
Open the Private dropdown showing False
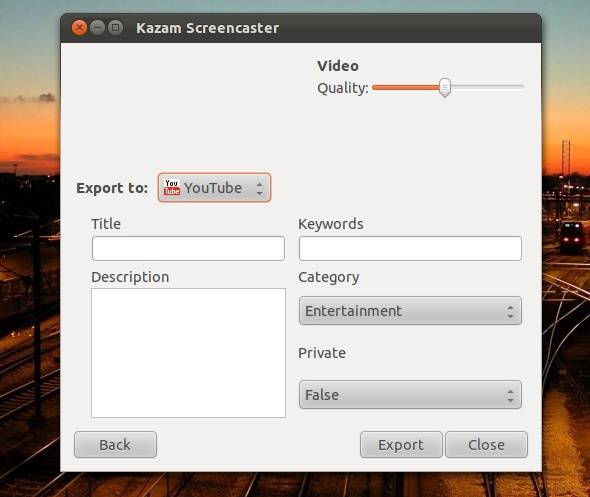410,395
